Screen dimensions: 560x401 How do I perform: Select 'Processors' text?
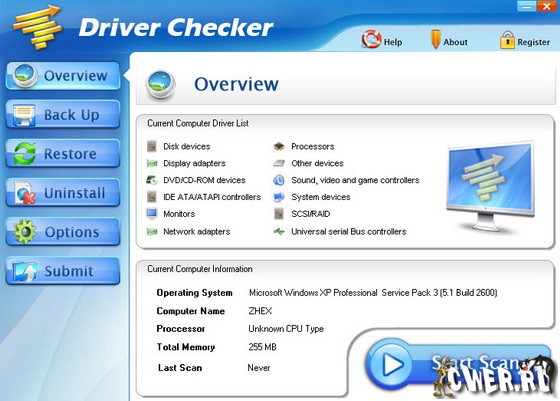coord(312,146)
